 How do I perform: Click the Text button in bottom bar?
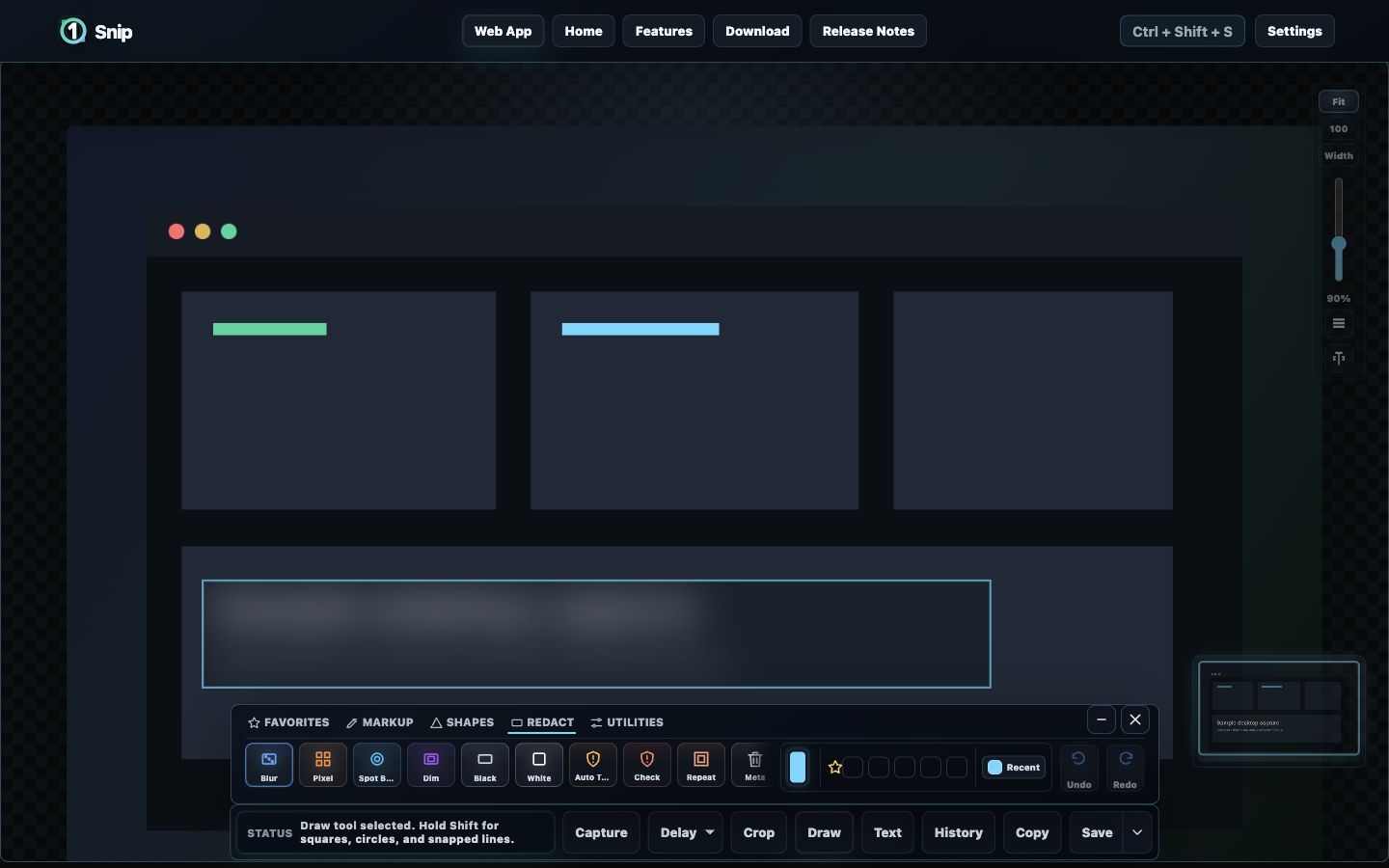tap(888, 832)
